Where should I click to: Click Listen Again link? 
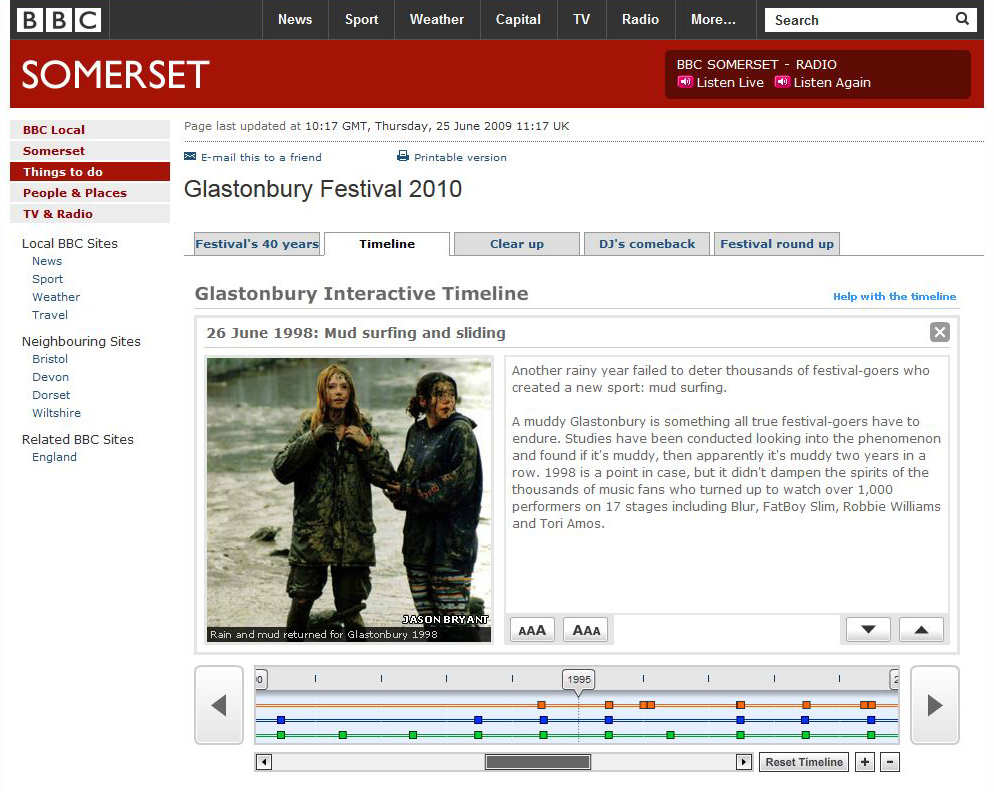coord(832,82)
